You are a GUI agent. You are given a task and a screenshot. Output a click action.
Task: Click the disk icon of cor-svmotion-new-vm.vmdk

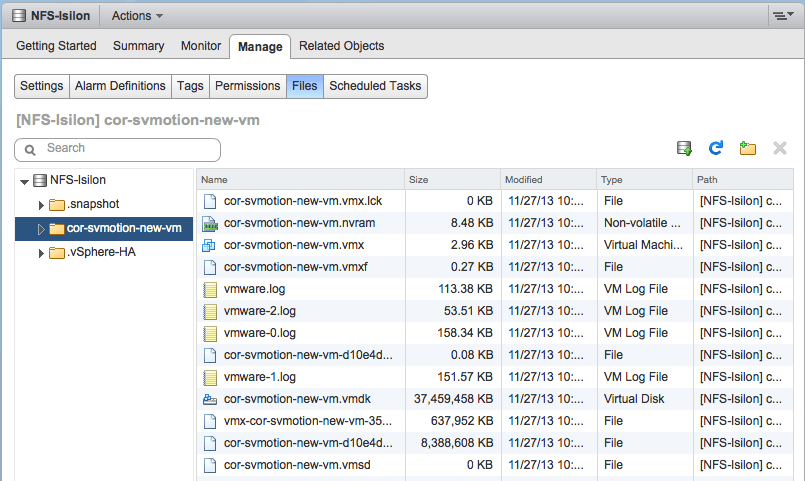coord(209,399)
